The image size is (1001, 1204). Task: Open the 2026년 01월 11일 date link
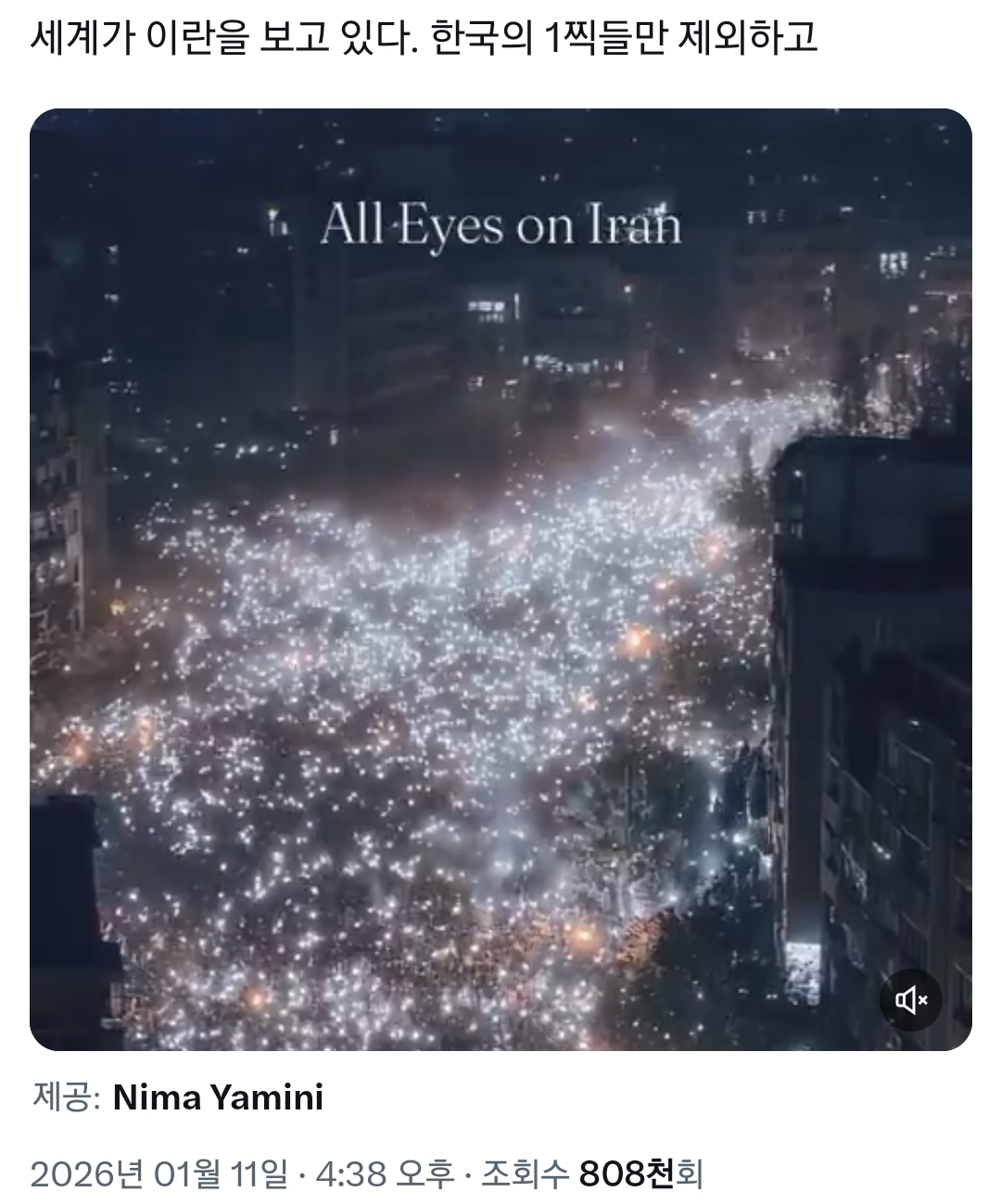159,1174
